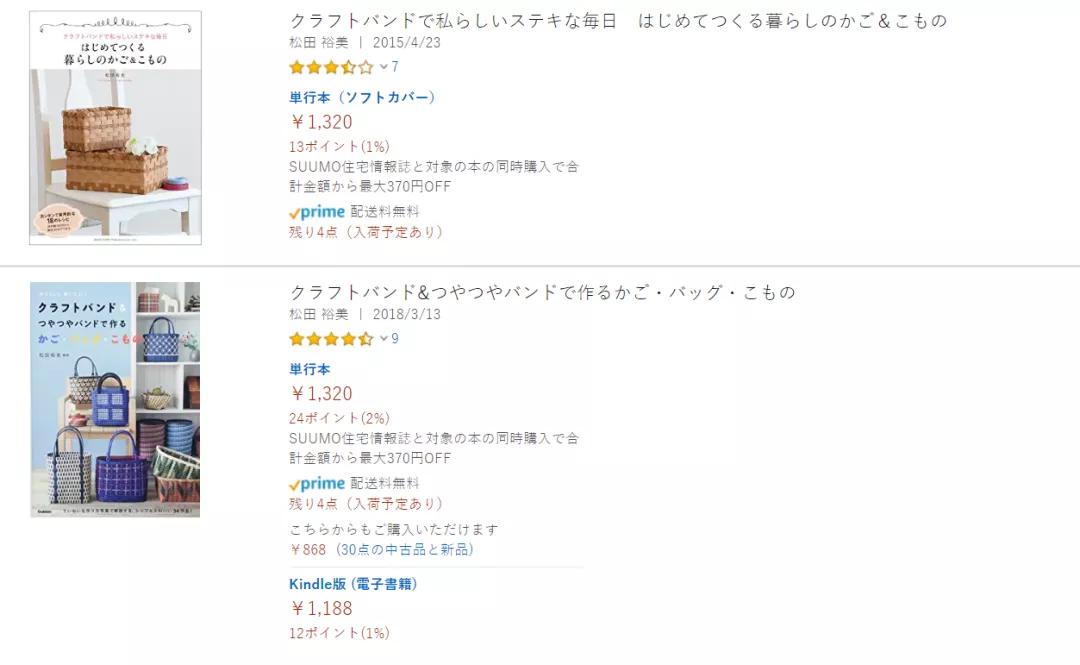Click author 松田 裕美 under the second book
Image resolution: width=1080 pixels, height=665 pixels.
pos(316,314)
